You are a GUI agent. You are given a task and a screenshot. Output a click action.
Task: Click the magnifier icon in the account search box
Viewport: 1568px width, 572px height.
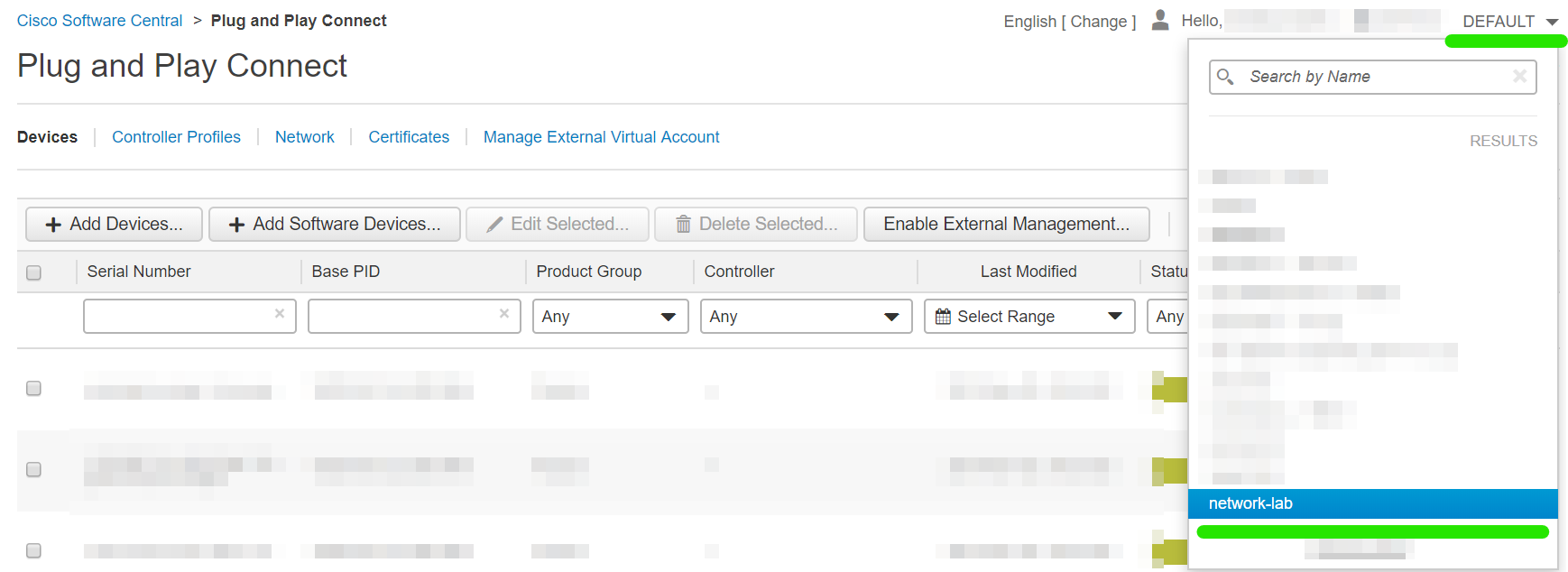tap(1225, 77)
